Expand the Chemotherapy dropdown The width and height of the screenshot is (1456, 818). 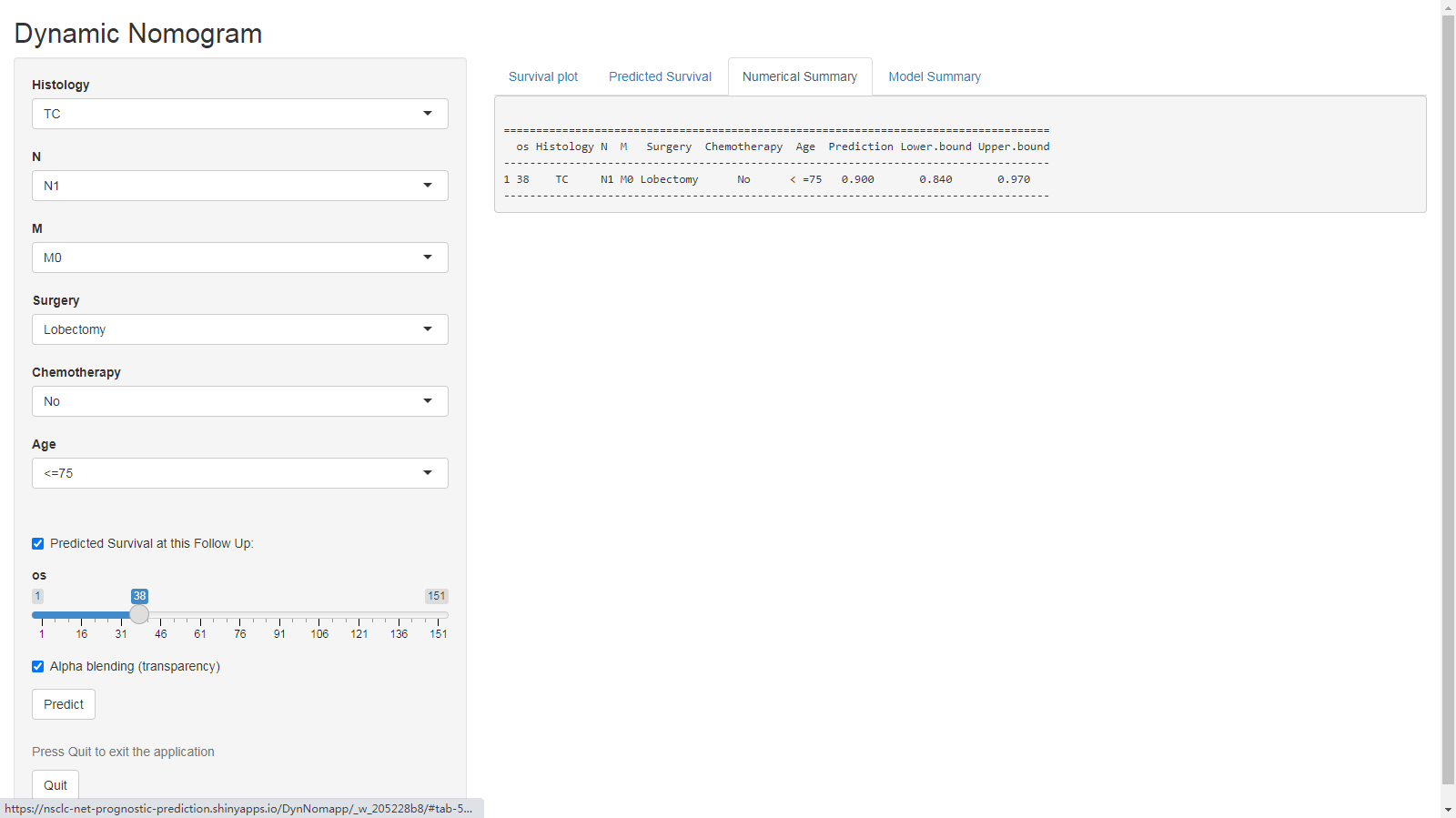click(239, 401)
